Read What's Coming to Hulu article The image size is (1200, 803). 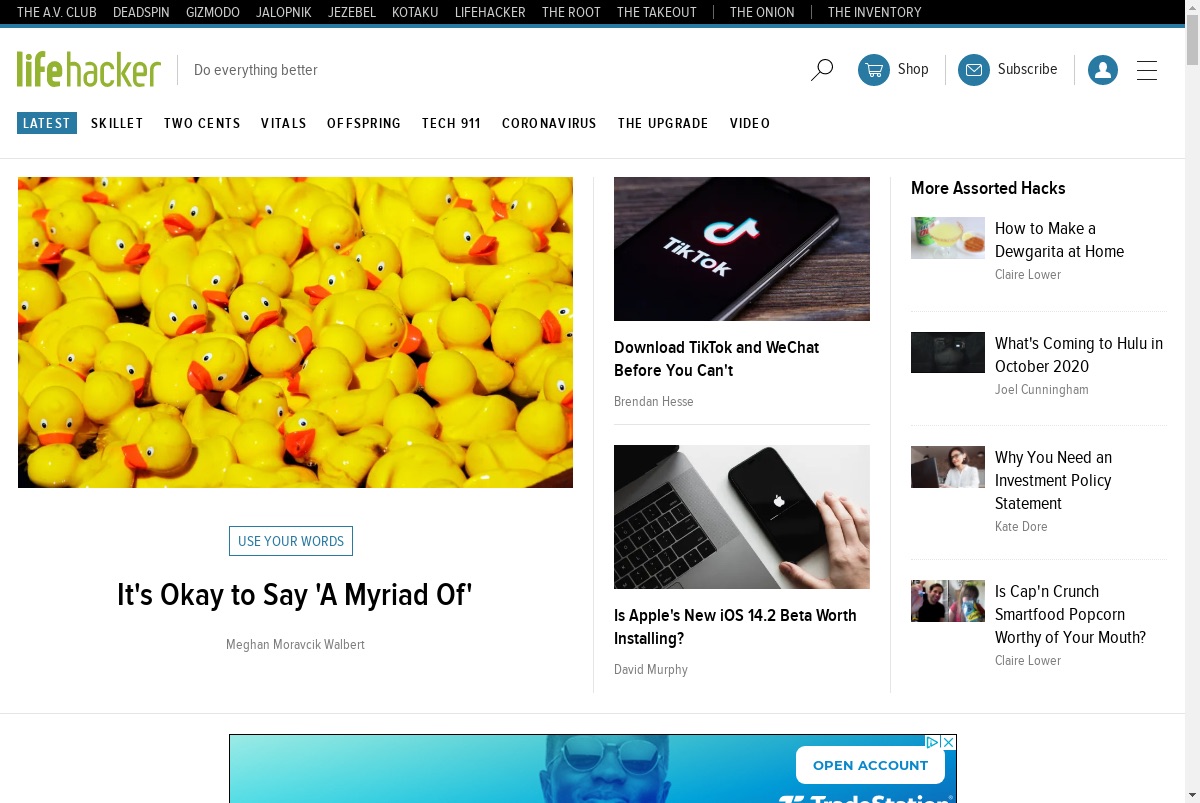tap(1079, 355)
